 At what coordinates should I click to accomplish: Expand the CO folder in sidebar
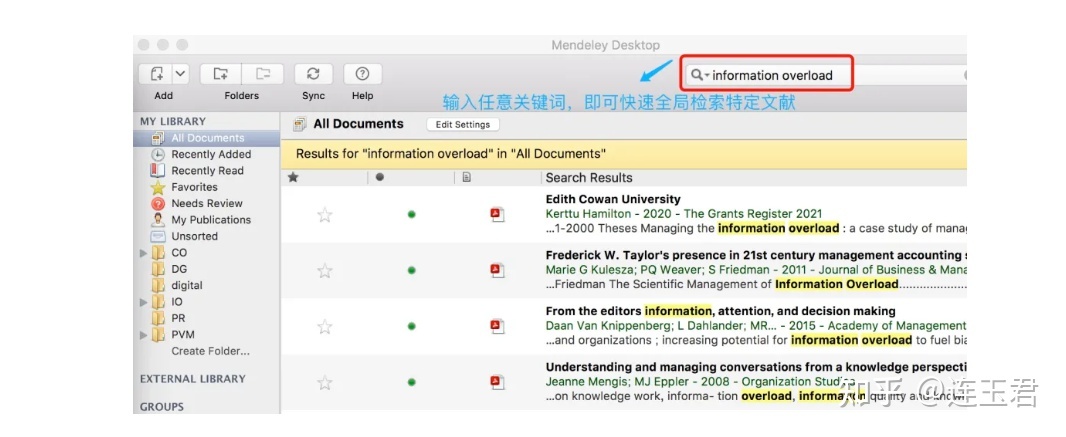click(x=144, y=253)
